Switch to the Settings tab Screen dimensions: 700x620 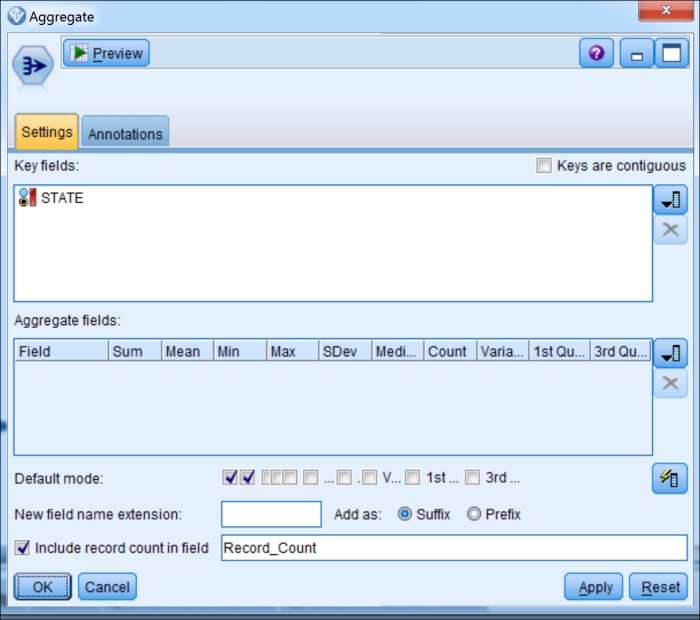(47, 132)
